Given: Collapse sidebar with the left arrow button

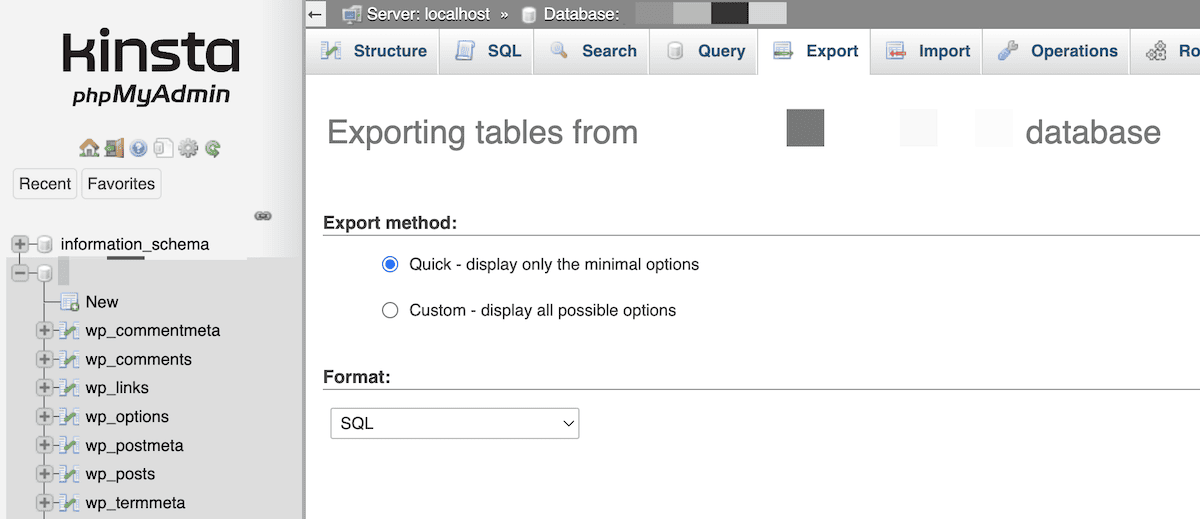Looking at the screenshot, I should [x=316, y=14].
